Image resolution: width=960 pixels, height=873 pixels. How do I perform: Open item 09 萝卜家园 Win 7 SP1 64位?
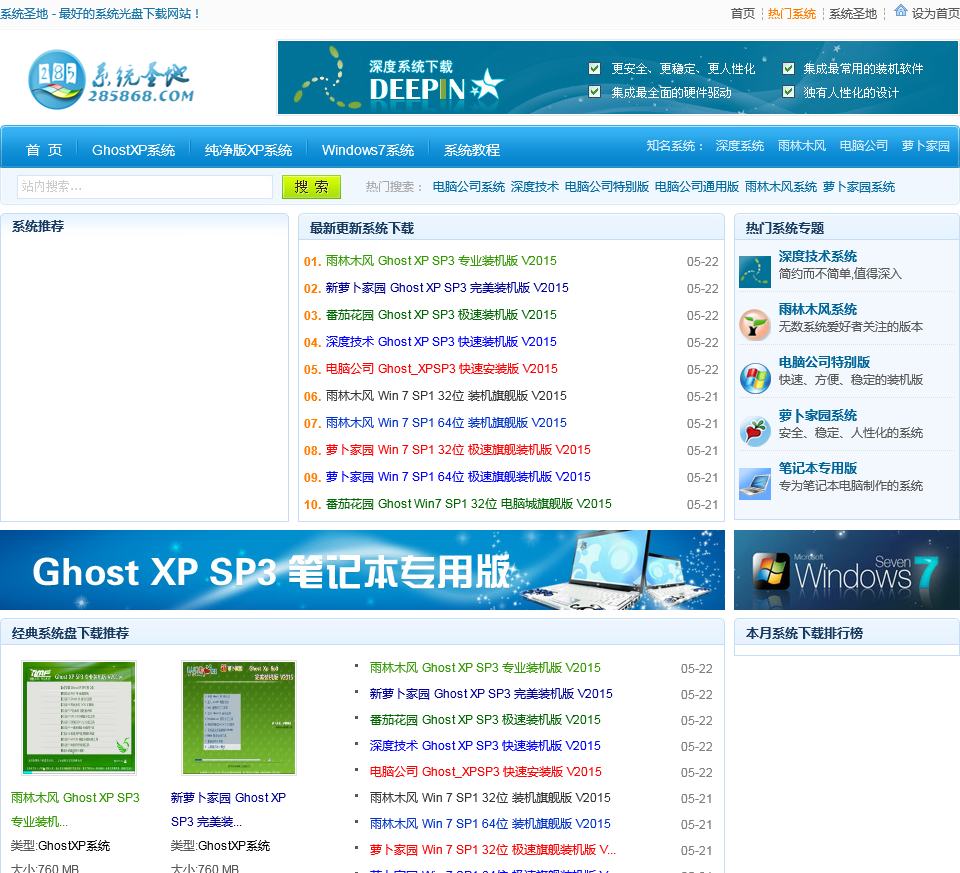(x=458, y=476)
